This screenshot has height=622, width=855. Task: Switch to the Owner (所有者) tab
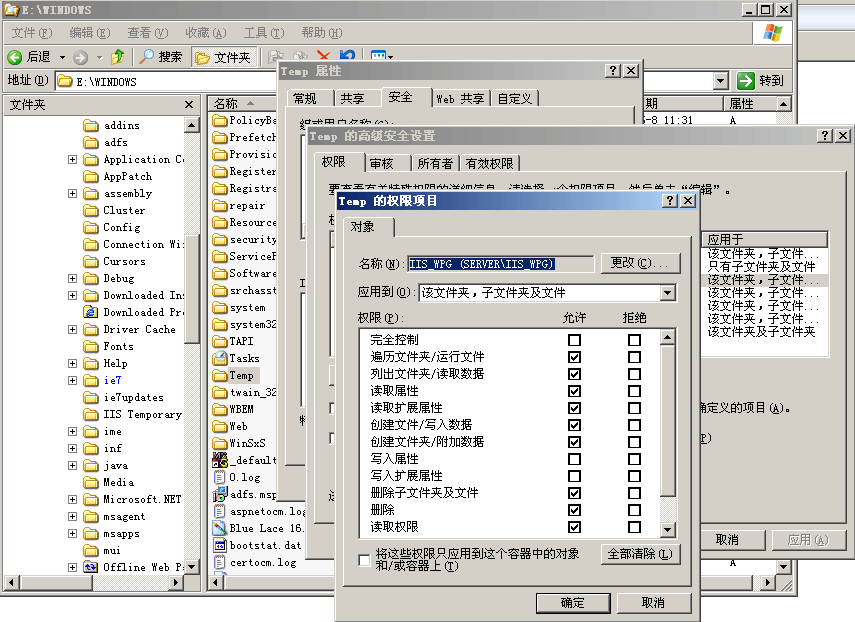coord(435,163)
